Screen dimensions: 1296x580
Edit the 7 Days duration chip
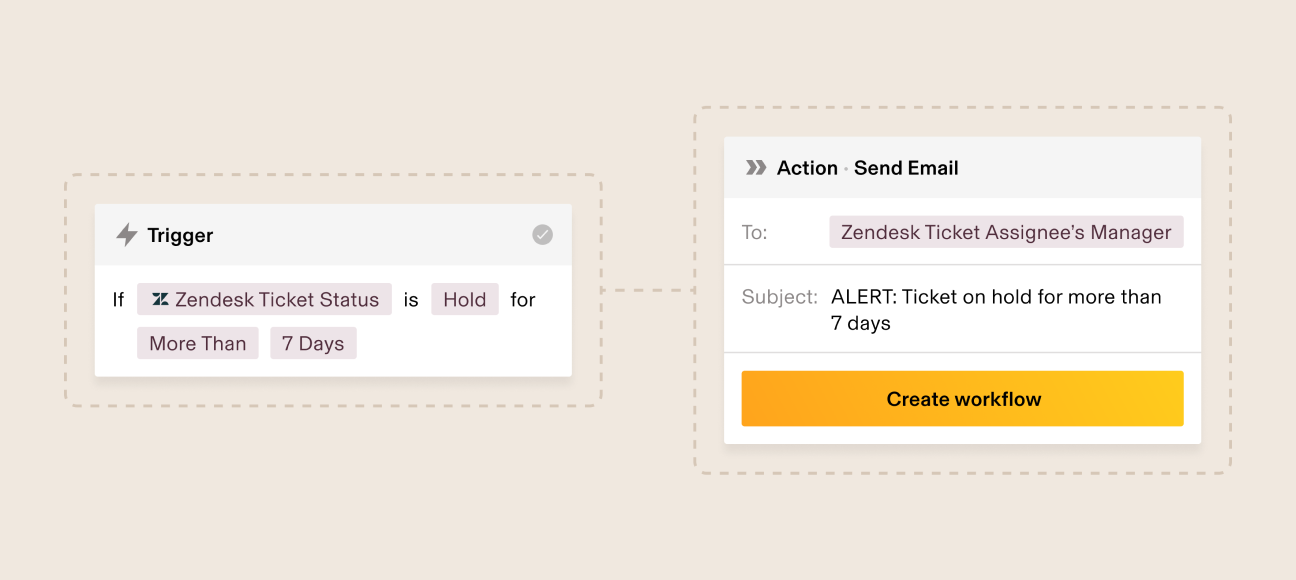tap(313, 343)
